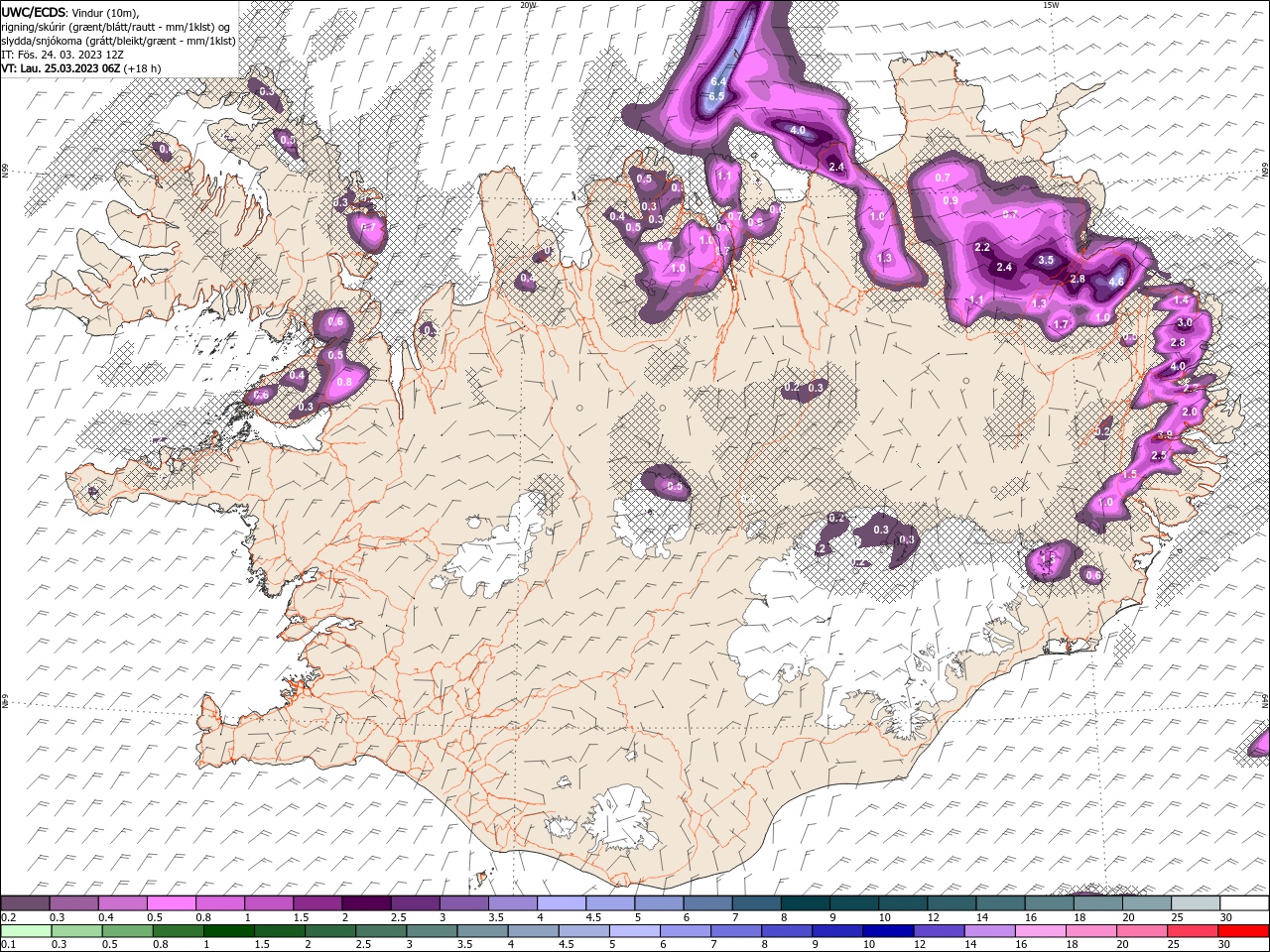Image resolution: width=1270 pixels, height=952 pixels.
Task: Click the 'slydda/snjókoma' legend description line
Action: pos(118,40)
